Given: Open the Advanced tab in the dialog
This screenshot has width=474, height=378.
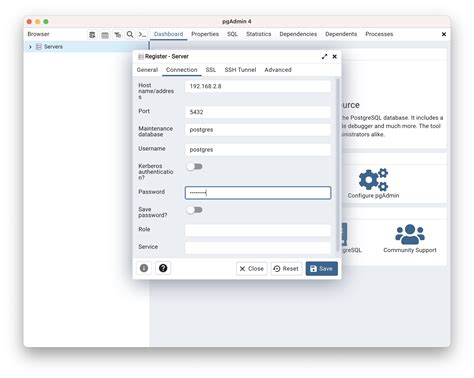Looking at the screenshot, I should [278, 70].
